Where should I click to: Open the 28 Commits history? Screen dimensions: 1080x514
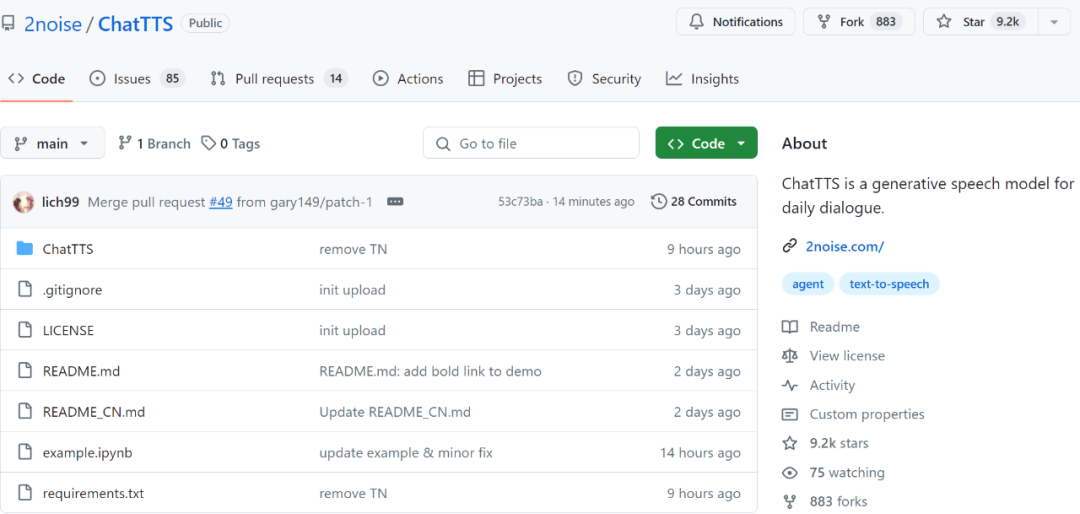point(694,202)
